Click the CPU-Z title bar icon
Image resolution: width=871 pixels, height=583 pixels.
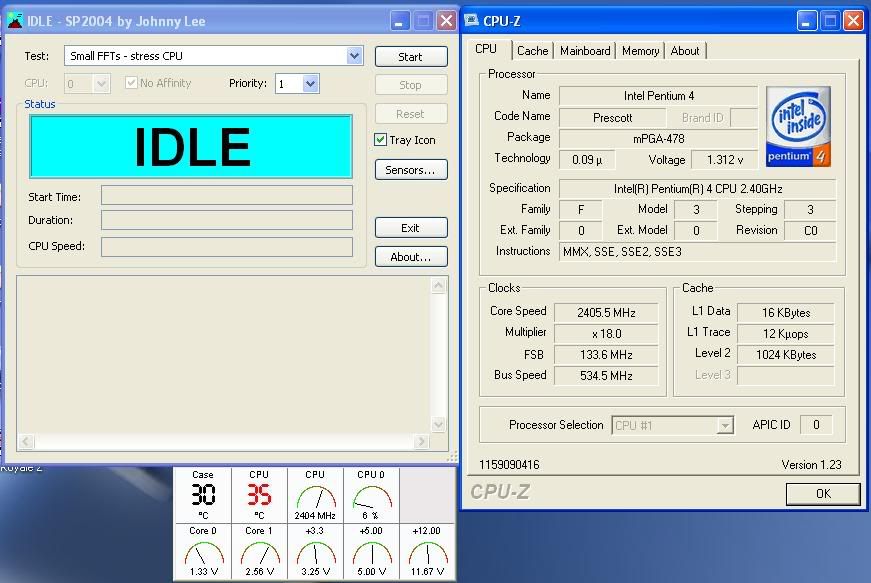click(x=472, y=21)
